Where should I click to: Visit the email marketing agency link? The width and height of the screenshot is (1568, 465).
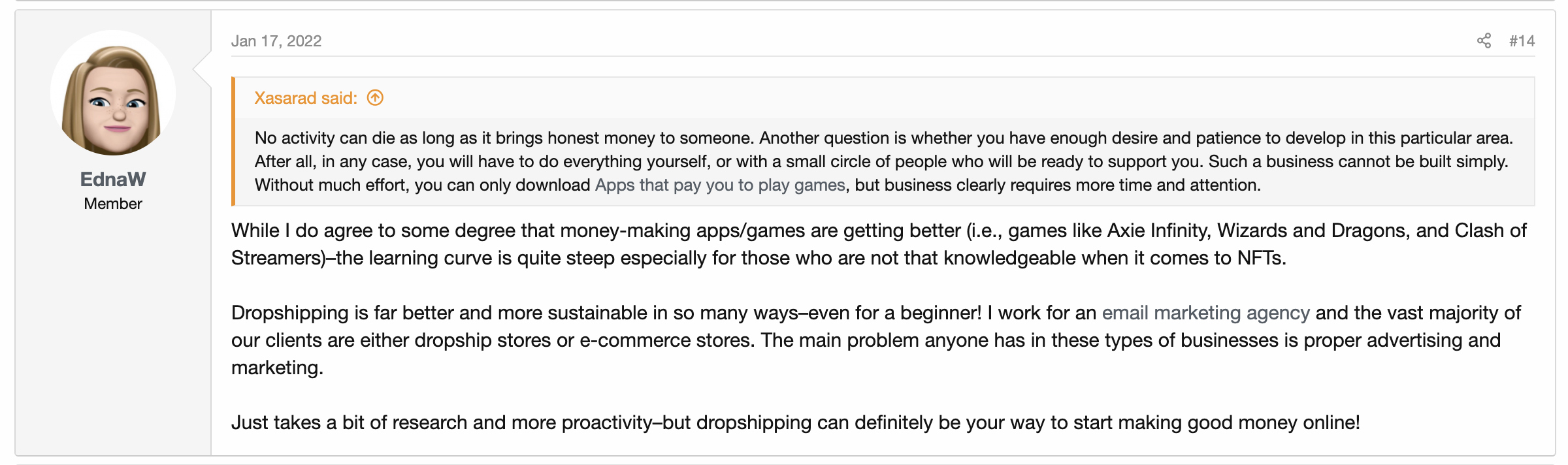pos(1205,313)
